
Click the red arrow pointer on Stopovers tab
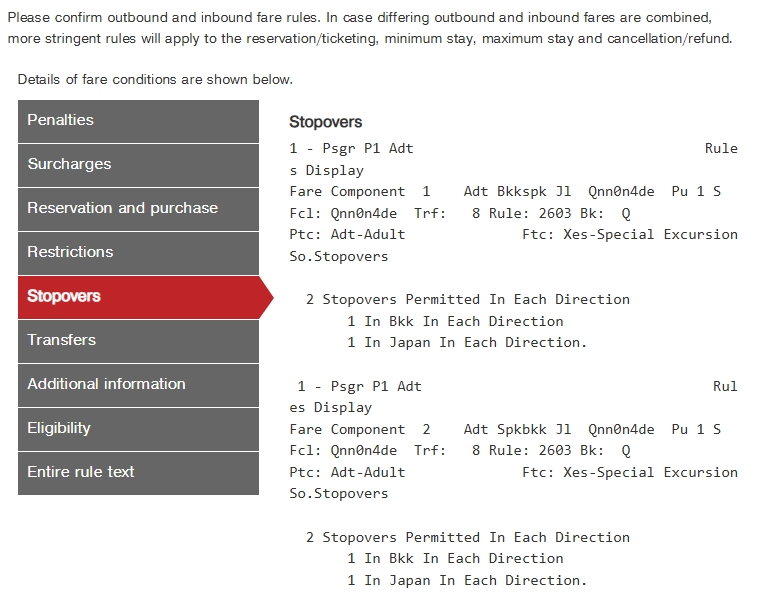(x=266, y=297)
